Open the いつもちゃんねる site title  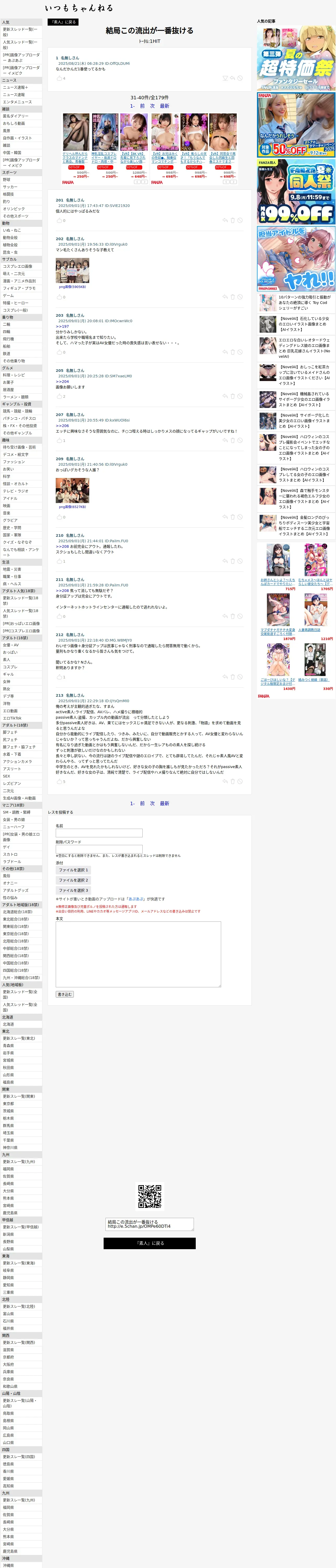point(79,8)
